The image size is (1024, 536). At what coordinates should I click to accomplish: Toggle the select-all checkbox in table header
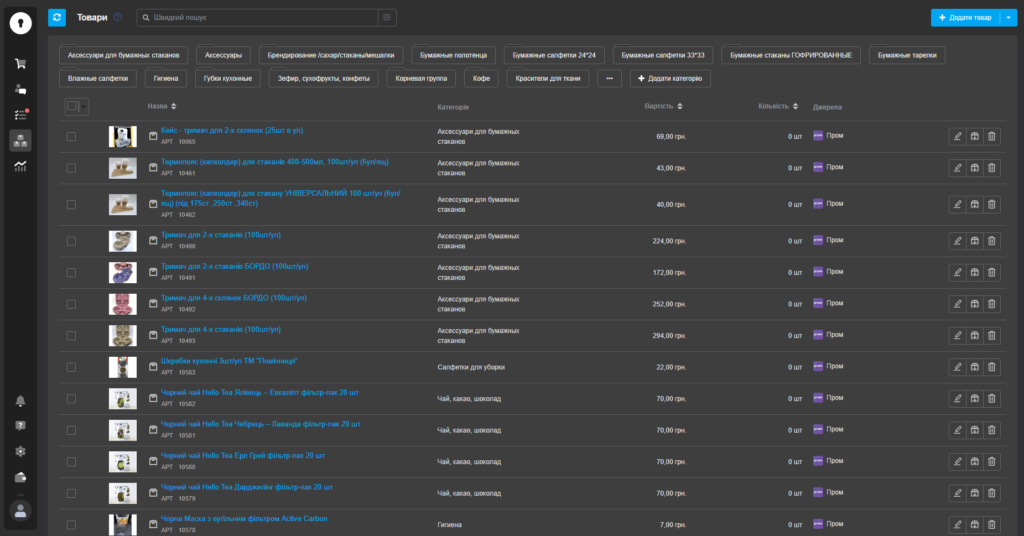72,106
